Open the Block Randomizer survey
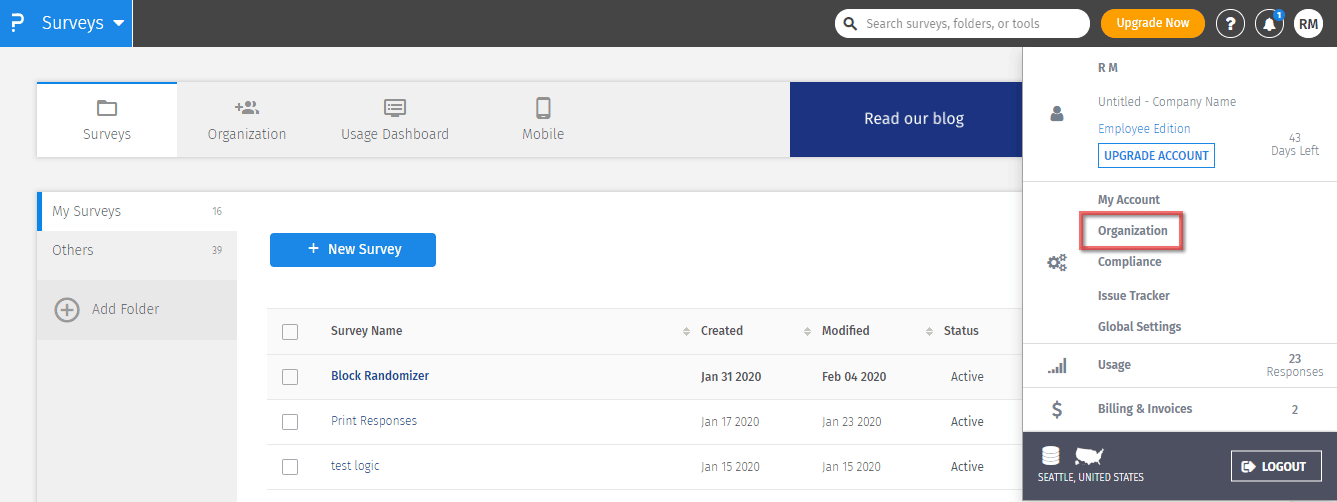The image size is (1337, 502). click(x=380, y=376)
